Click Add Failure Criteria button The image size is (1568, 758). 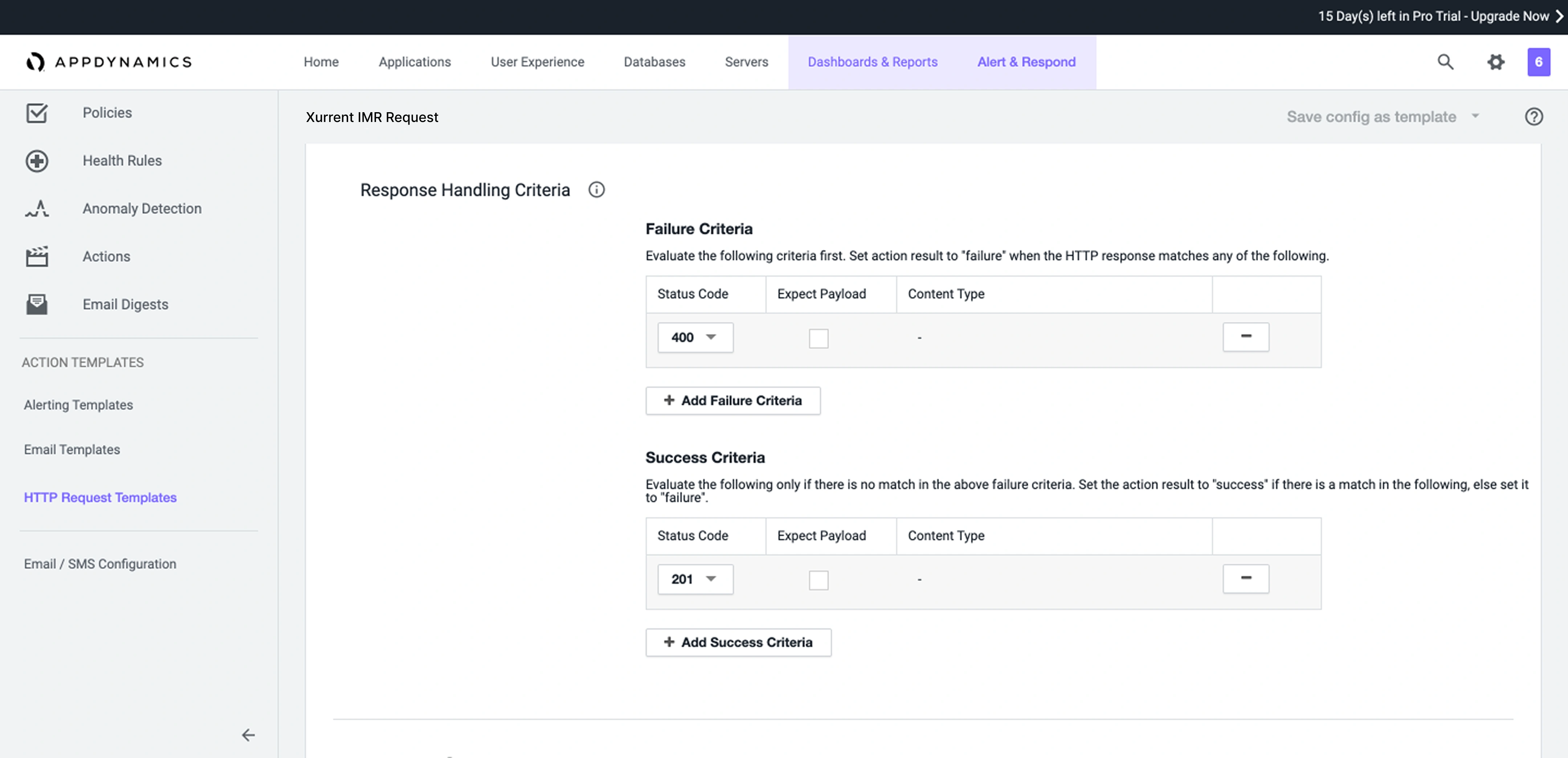pyautogui.click(x=732, y=401)
